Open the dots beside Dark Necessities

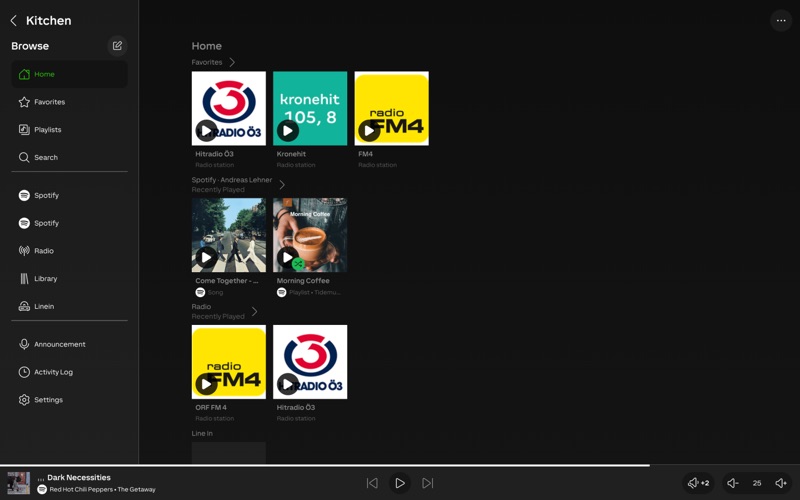click(41, 479)
